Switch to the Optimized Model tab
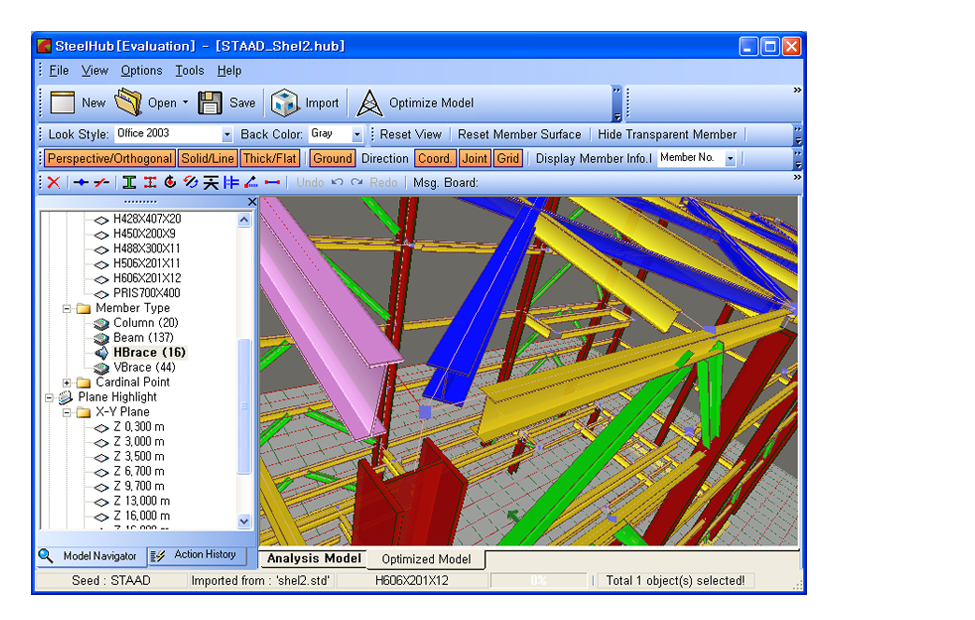The image size is (975, 620). [426, 559]
